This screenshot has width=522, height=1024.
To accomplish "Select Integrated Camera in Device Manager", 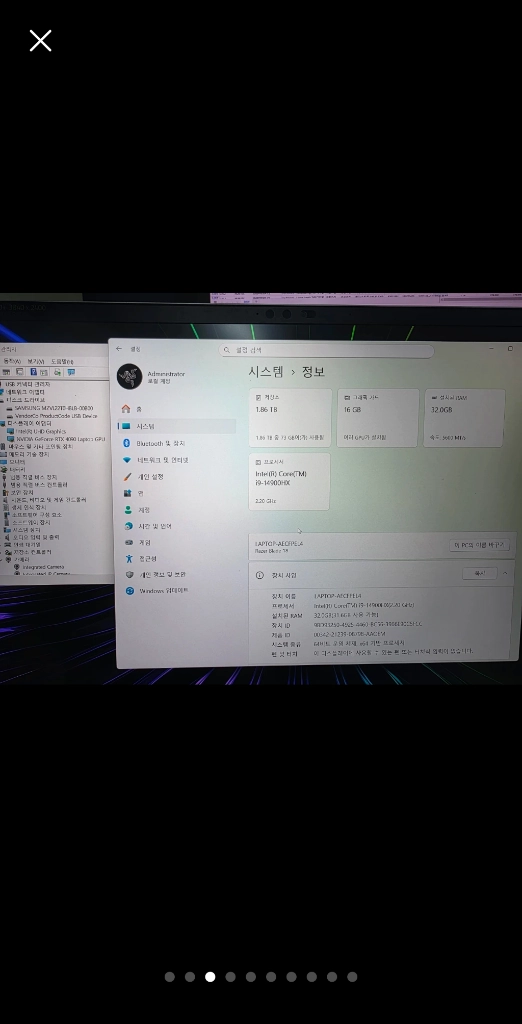I will [43, 567].
